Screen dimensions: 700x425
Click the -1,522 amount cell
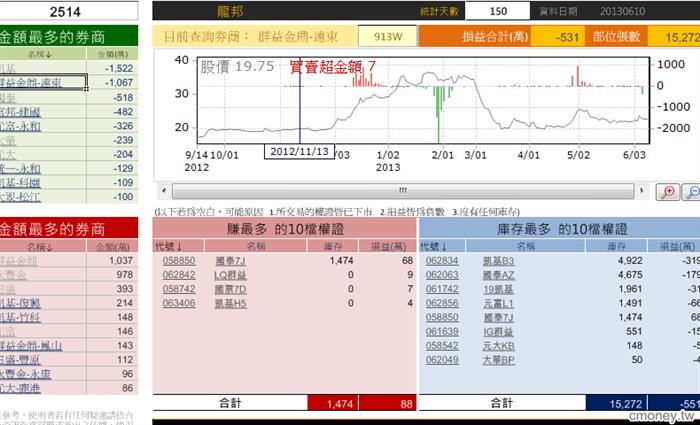tap(112, 68)
